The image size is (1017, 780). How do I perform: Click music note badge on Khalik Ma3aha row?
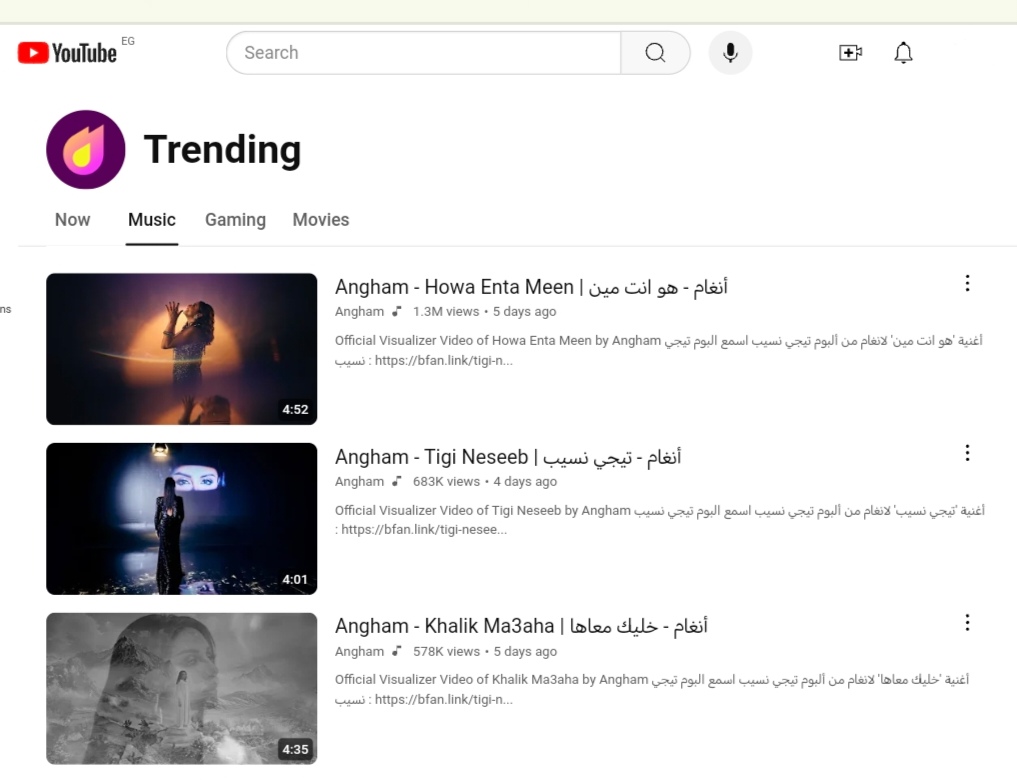pyautogui.click(x=397, y=651)
